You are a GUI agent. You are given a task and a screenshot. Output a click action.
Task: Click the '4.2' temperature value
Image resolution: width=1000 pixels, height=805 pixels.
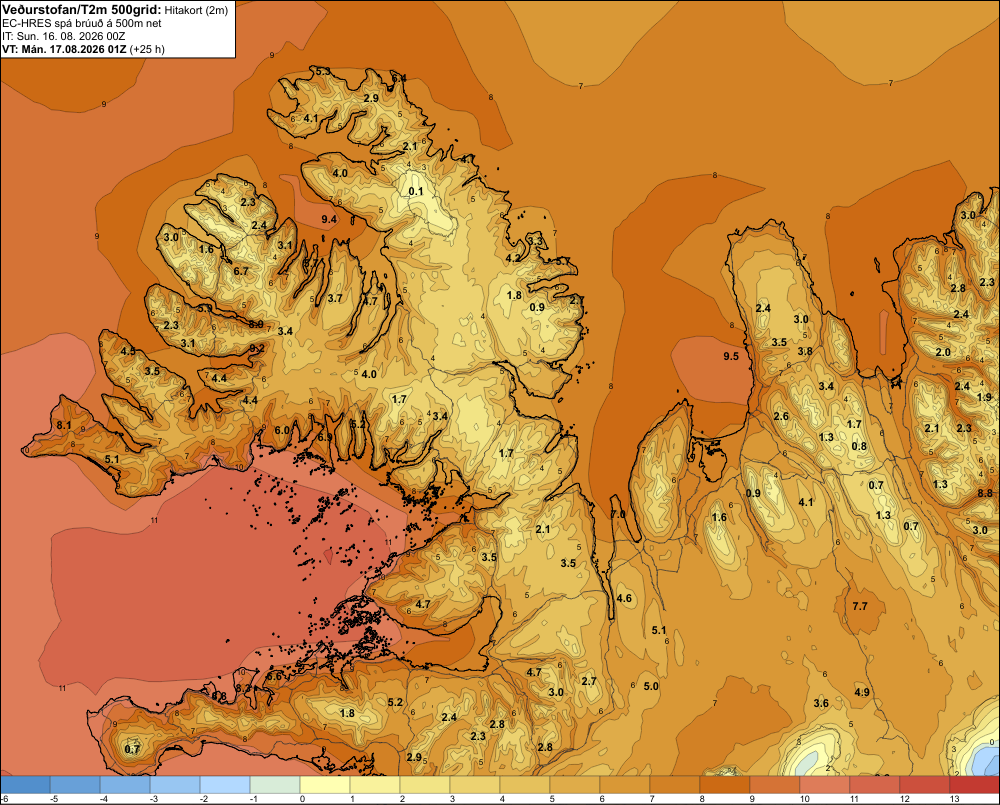pos(513,258)
